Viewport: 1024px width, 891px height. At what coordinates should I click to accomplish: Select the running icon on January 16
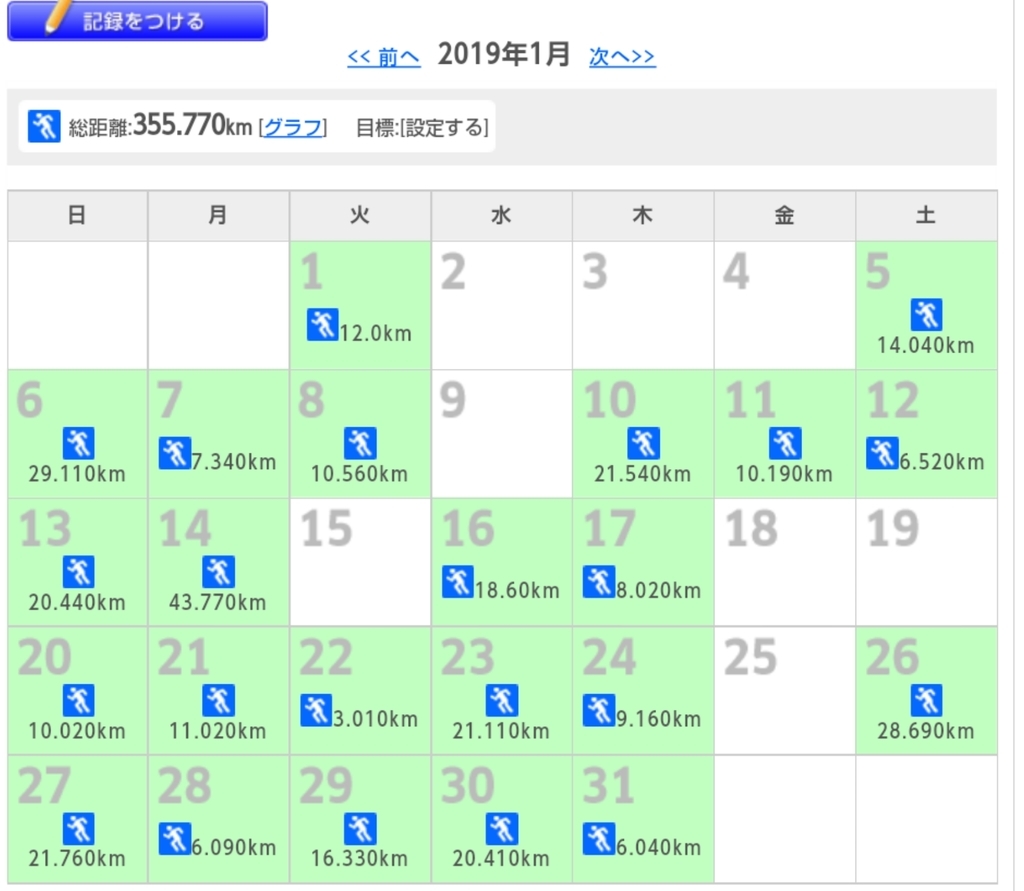pos(458,582)
